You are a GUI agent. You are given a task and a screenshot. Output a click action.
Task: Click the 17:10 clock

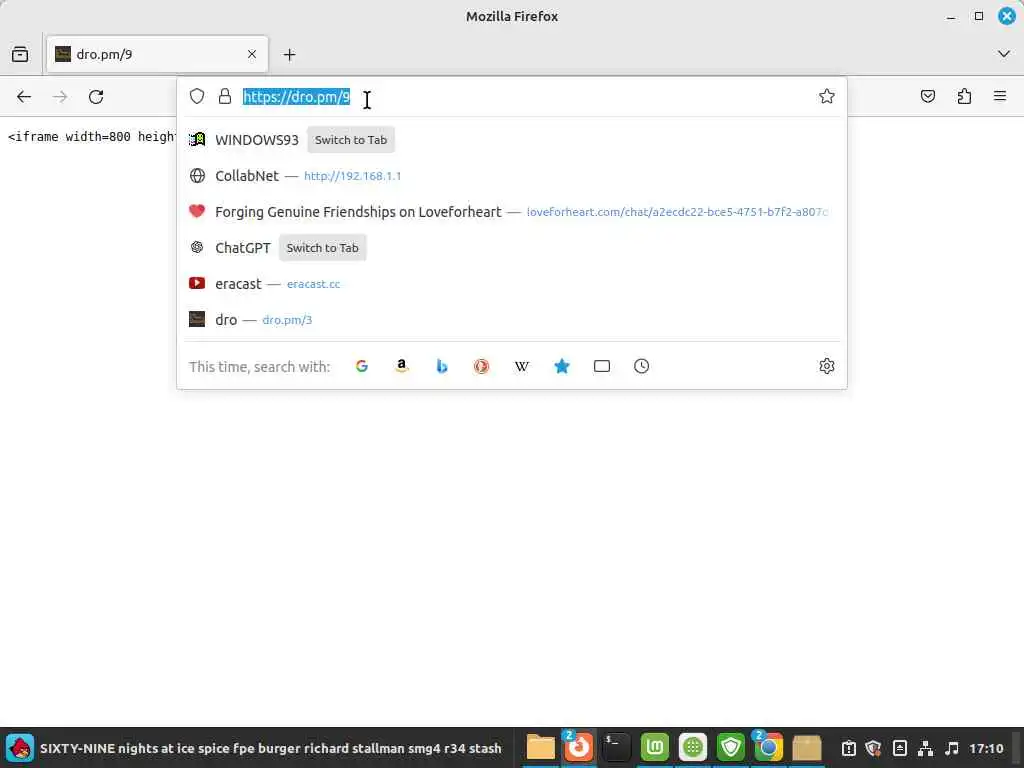(986, 748)
